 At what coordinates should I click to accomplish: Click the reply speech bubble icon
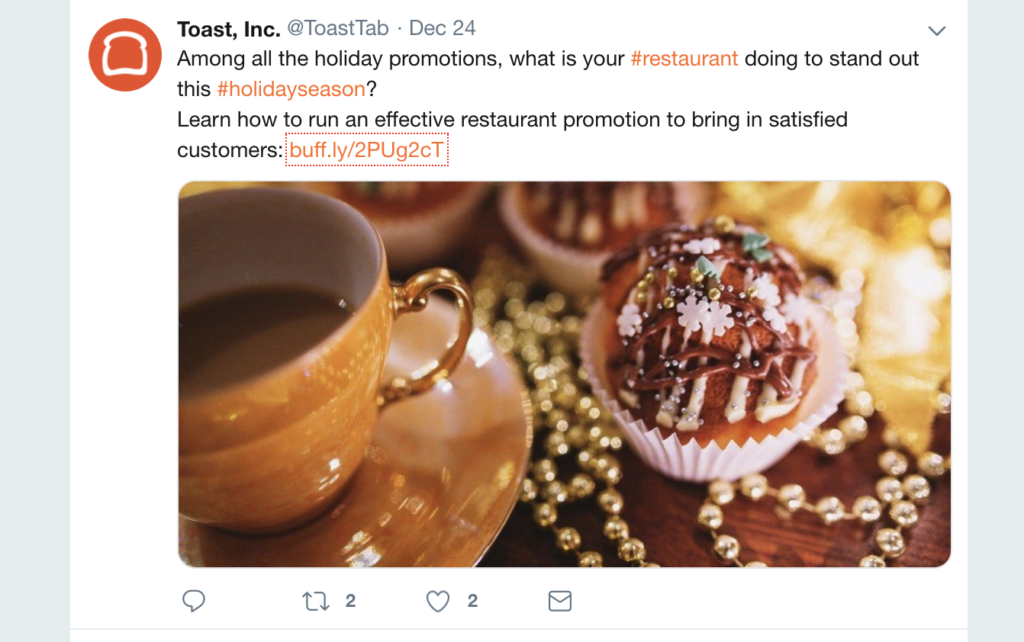(x=193, y=601)
